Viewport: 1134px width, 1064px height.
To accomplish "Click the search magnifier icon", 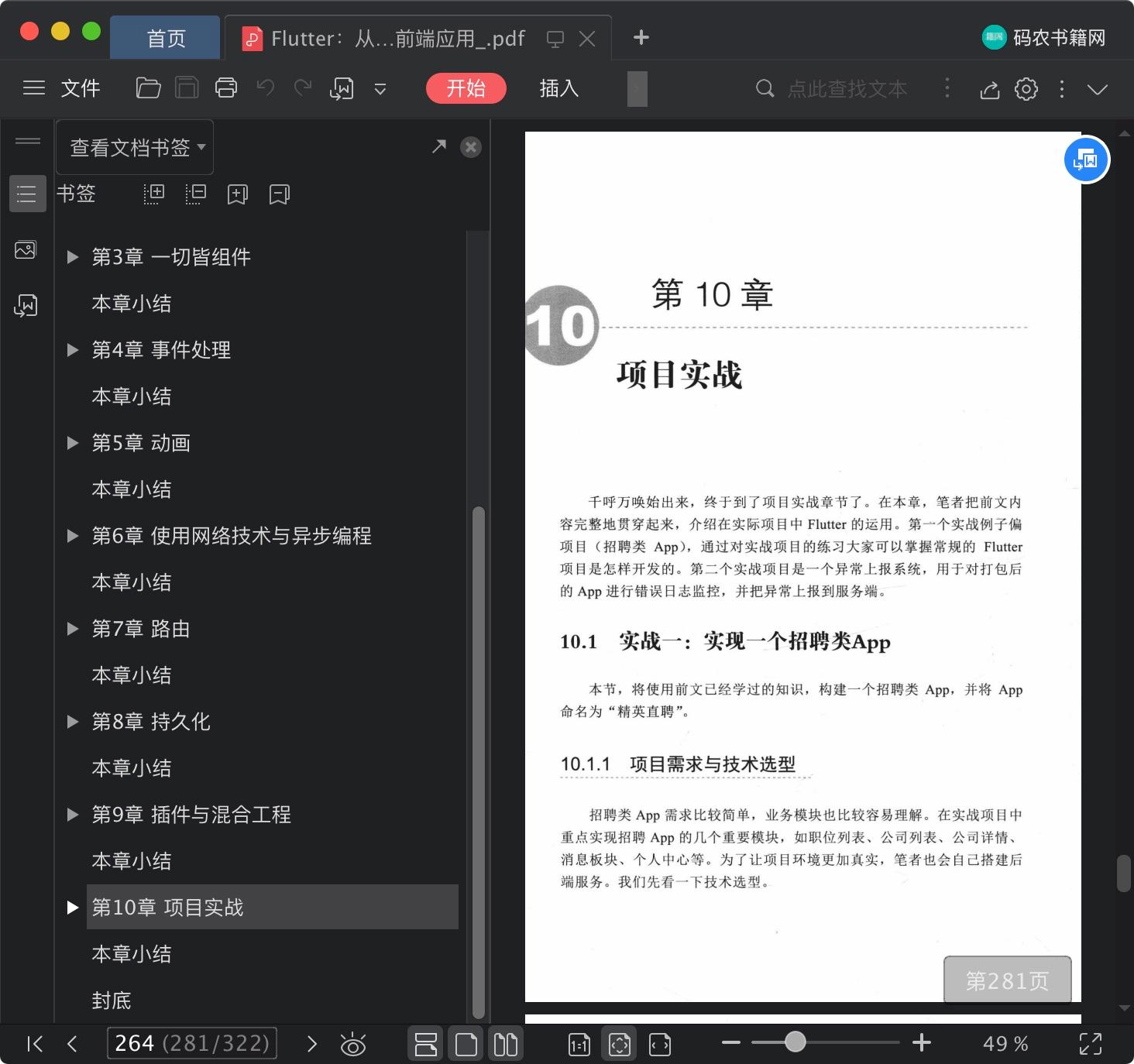I will click(x=765, y=89).
